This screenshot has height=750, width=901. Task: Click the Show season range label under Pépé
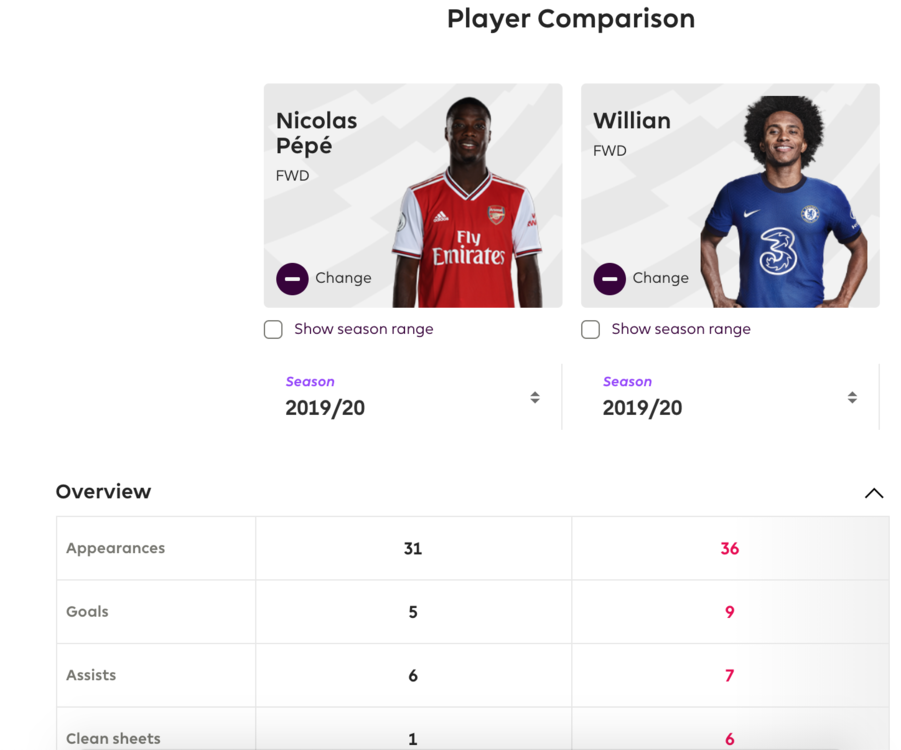coord(364,329)
